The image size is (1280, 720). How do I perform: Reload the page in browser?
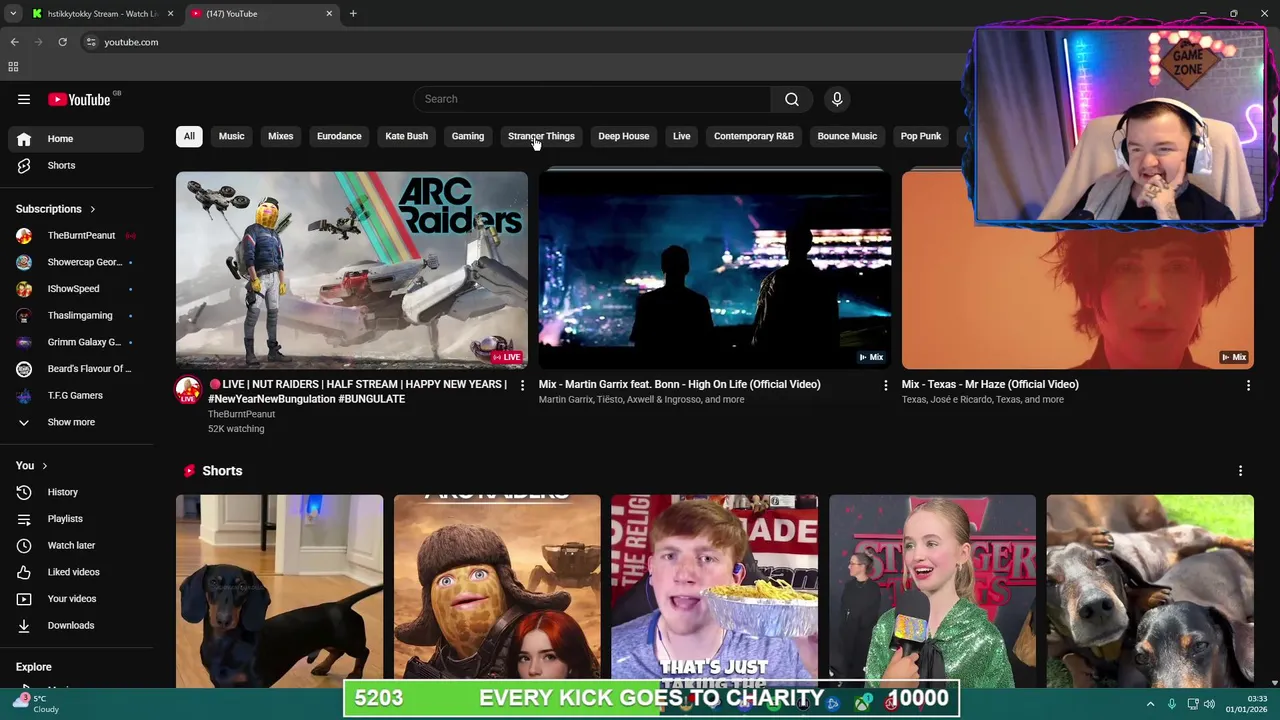click(x=62, y=42)
